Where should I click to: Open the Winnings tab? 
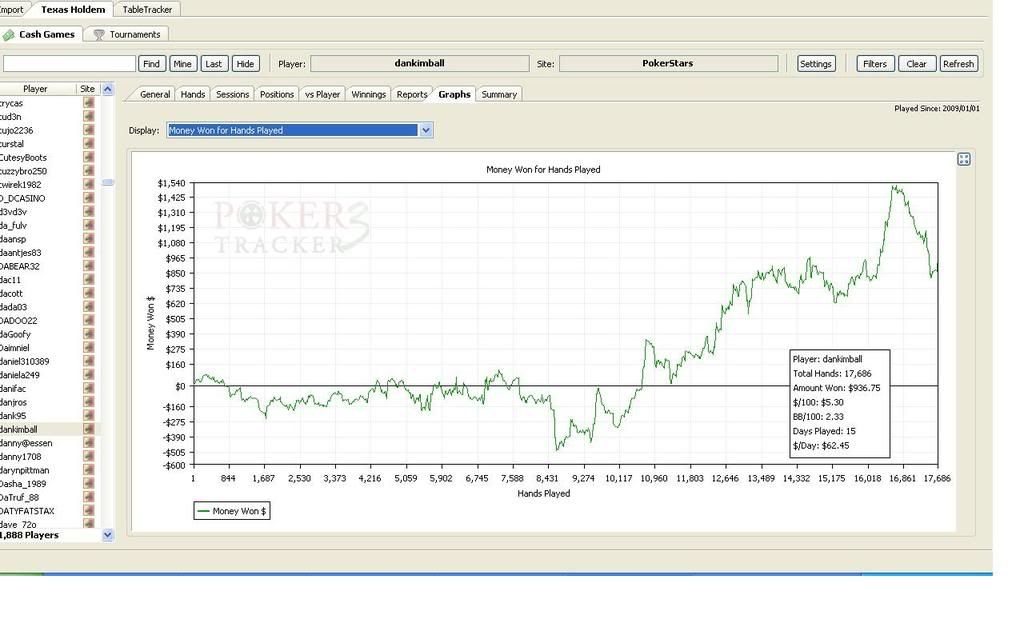[x=368, y=94]
